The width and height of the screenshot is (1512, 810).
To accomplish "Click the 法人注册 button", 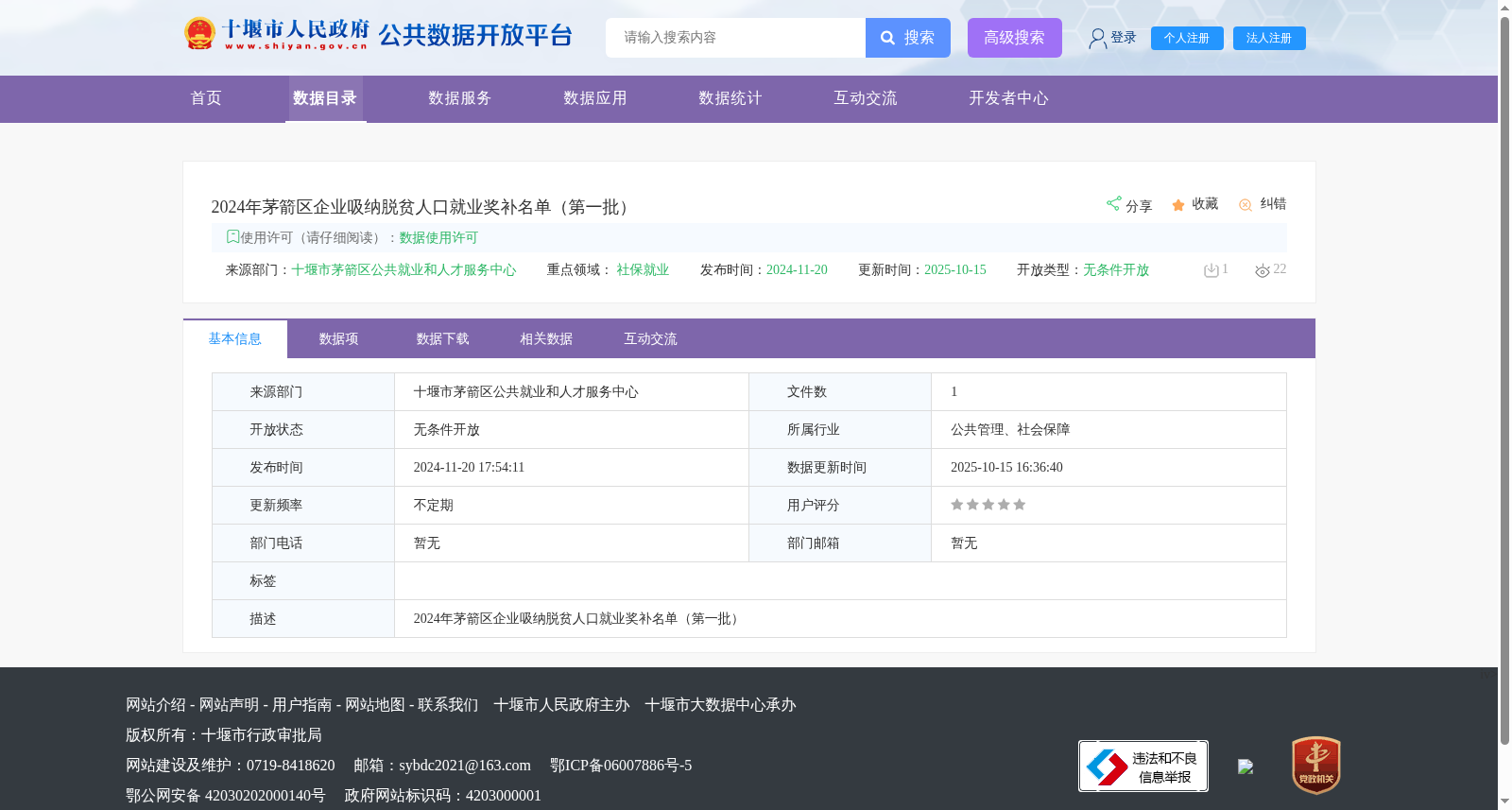I will pos(1269,38).
